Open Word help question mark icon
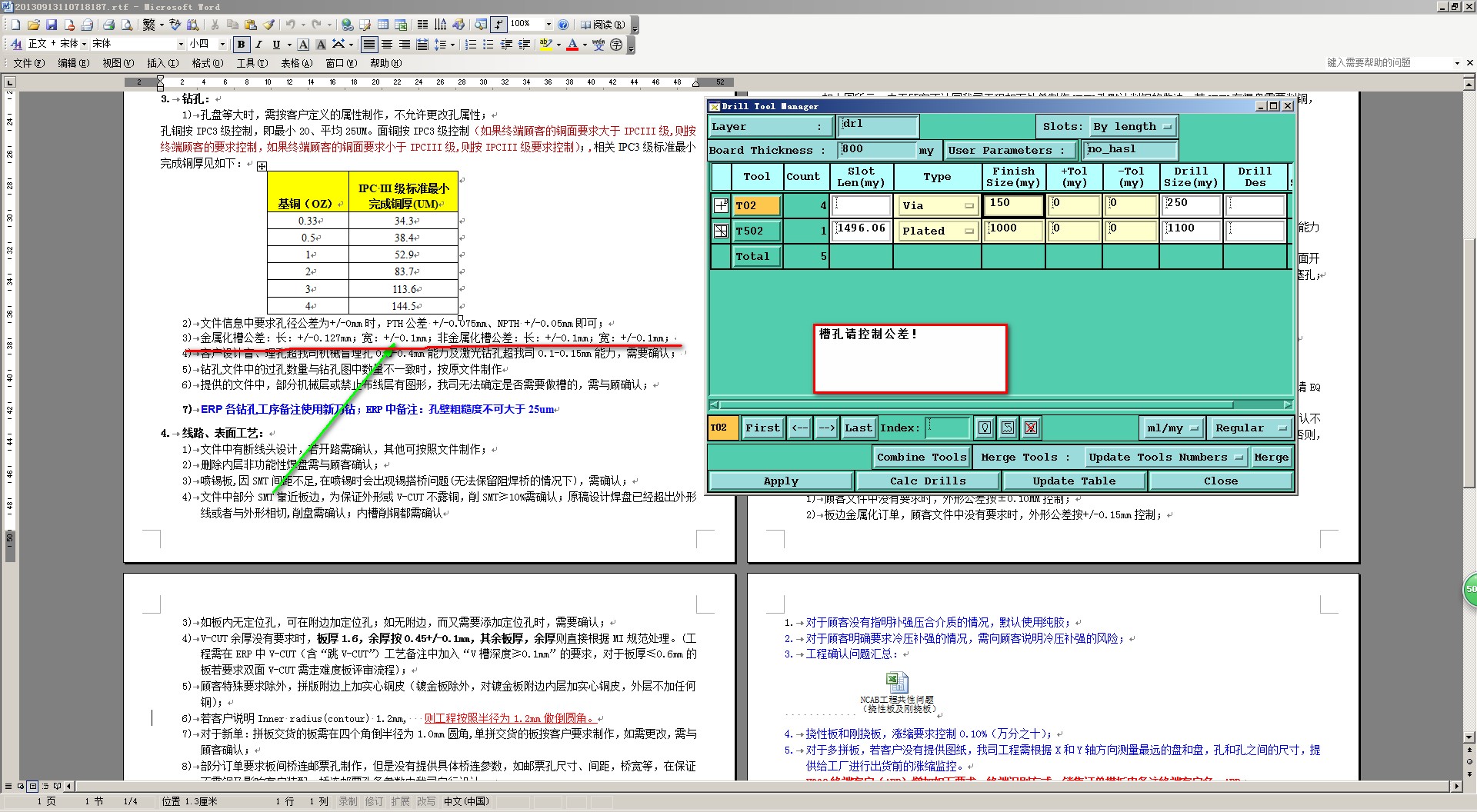1477x812 pixels. [563, 25]
